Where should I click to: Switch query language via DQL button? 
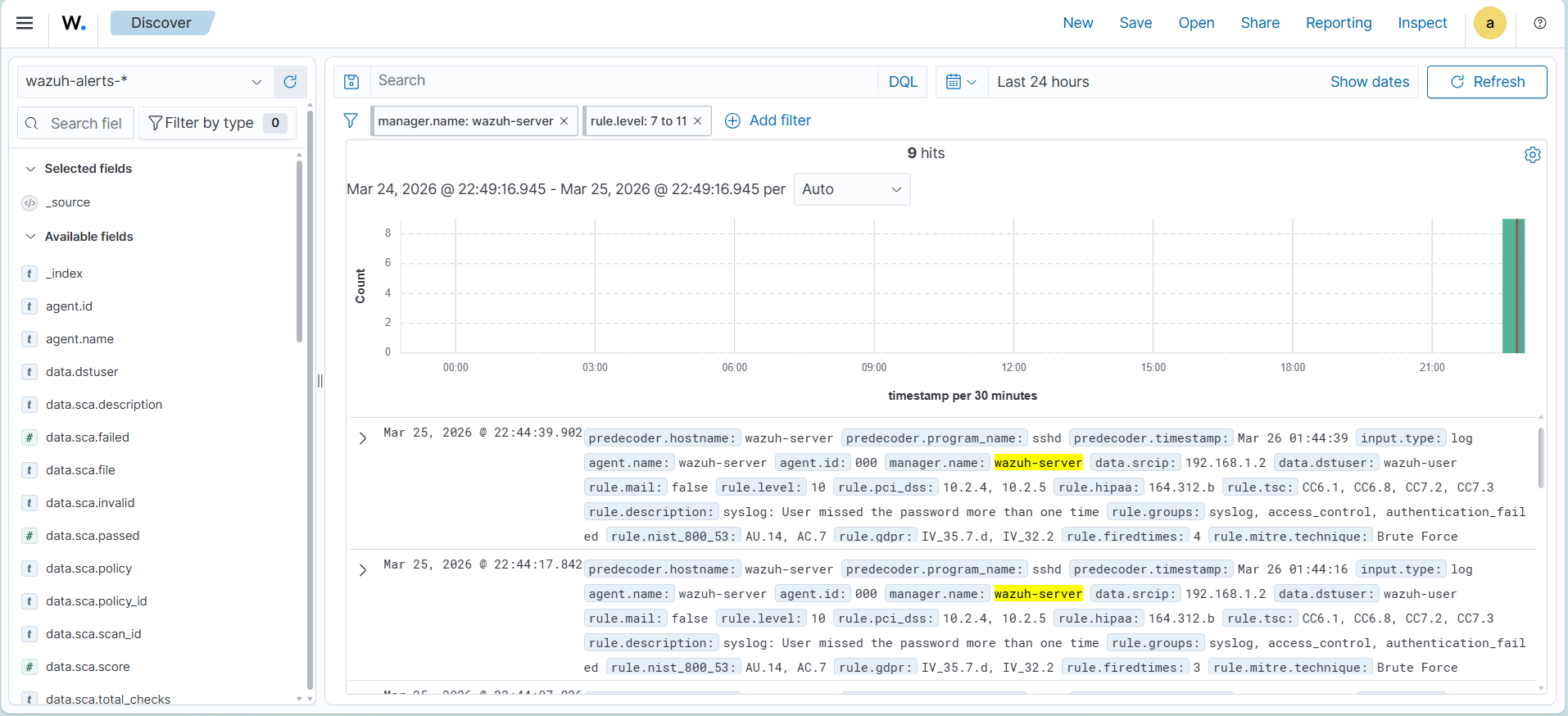[903, 81]
